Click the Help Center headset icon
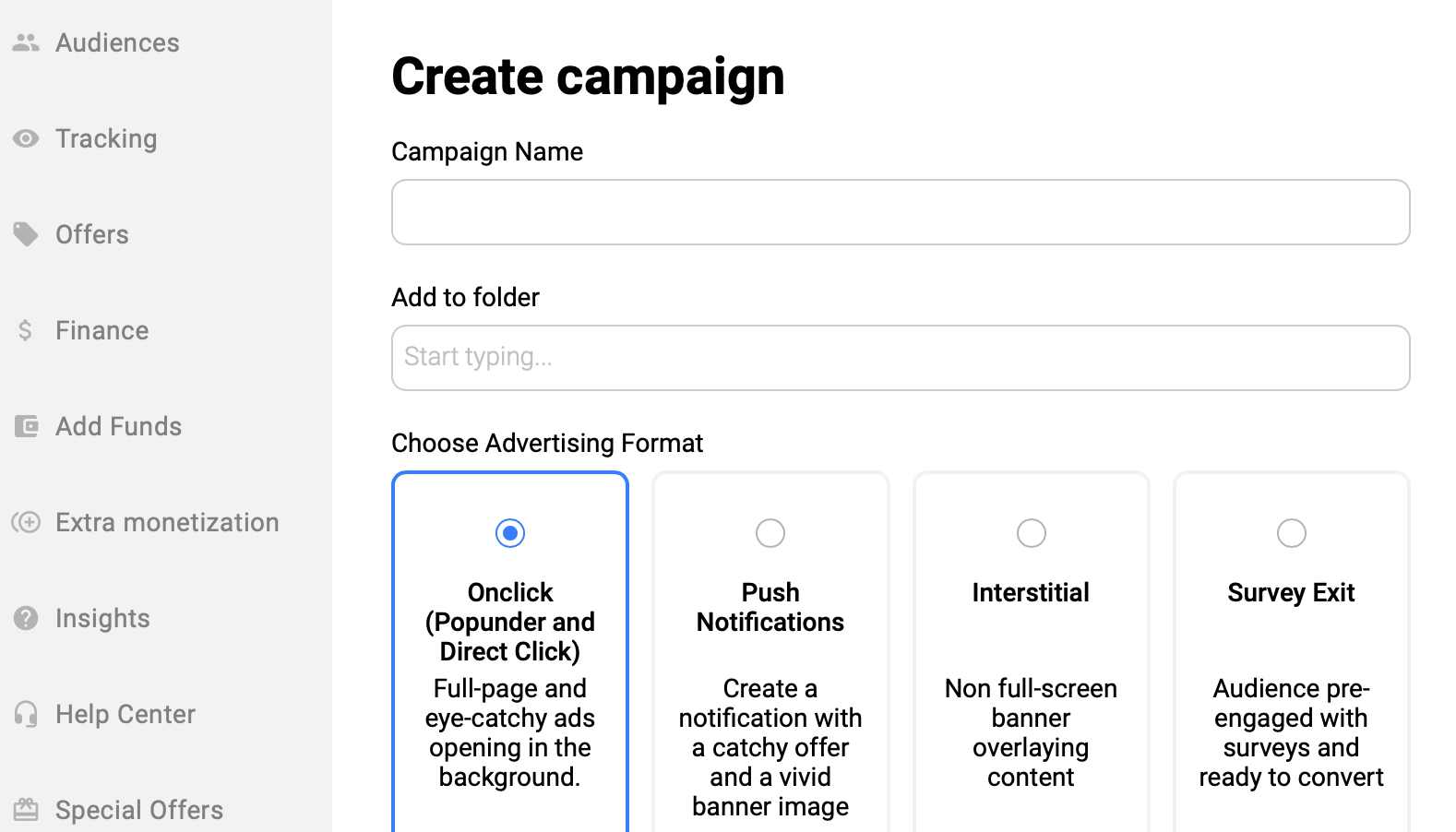This screenshot has height=832, width=1456. tap(26, 714)
